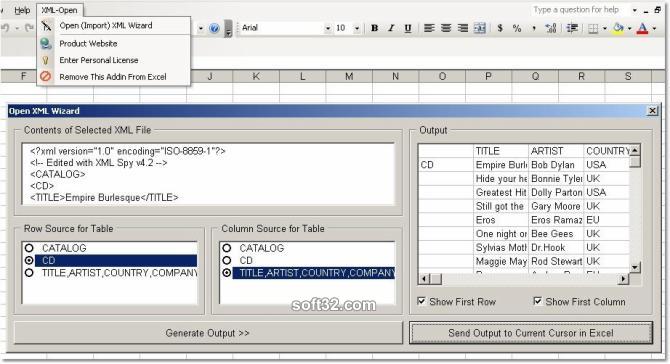670x364 pixels.
Task: Click the Increase Decimal icon
Action: coord(551,28)
